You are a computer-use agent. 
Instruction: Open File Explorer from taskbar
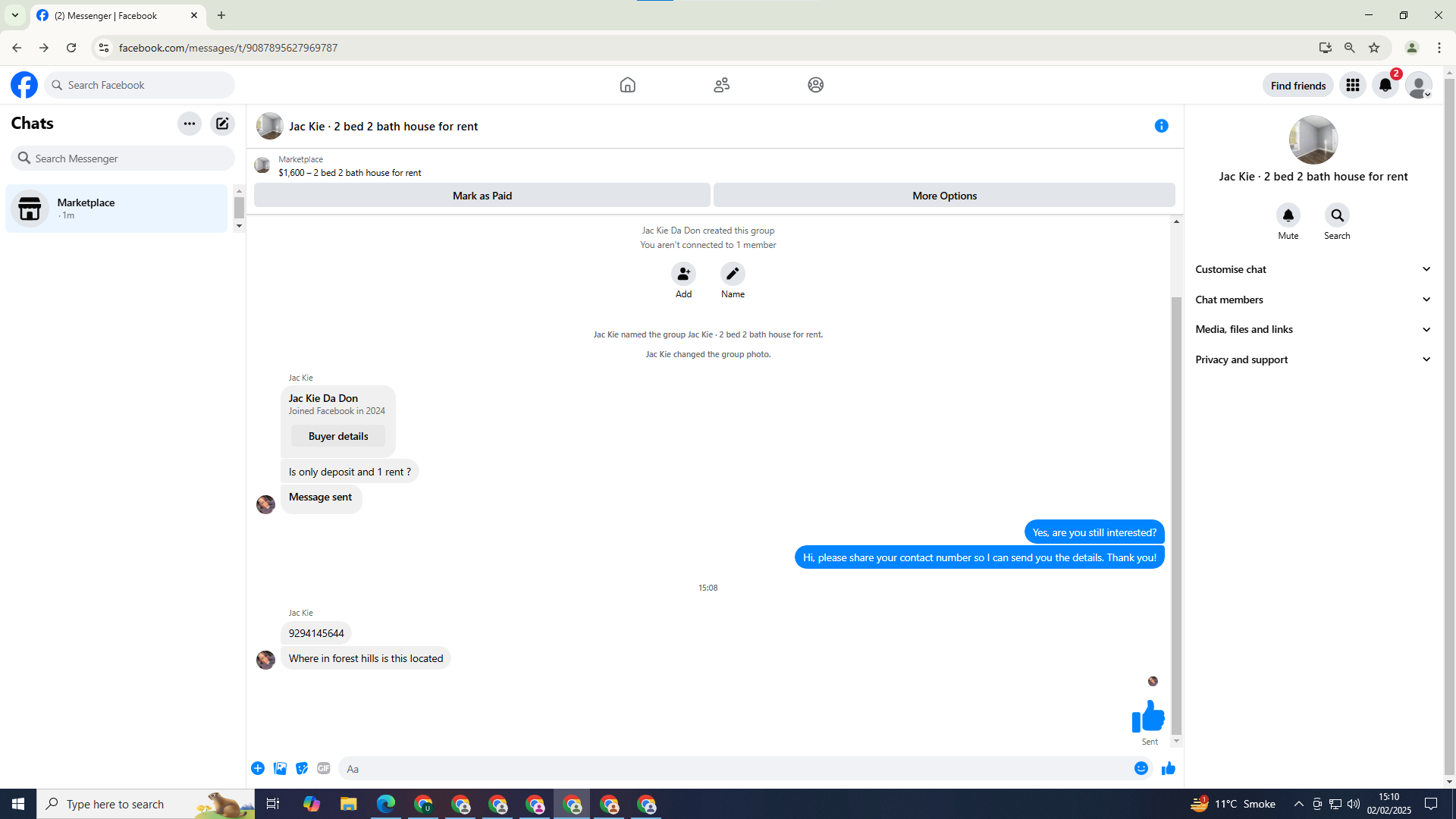click(348, 804)
